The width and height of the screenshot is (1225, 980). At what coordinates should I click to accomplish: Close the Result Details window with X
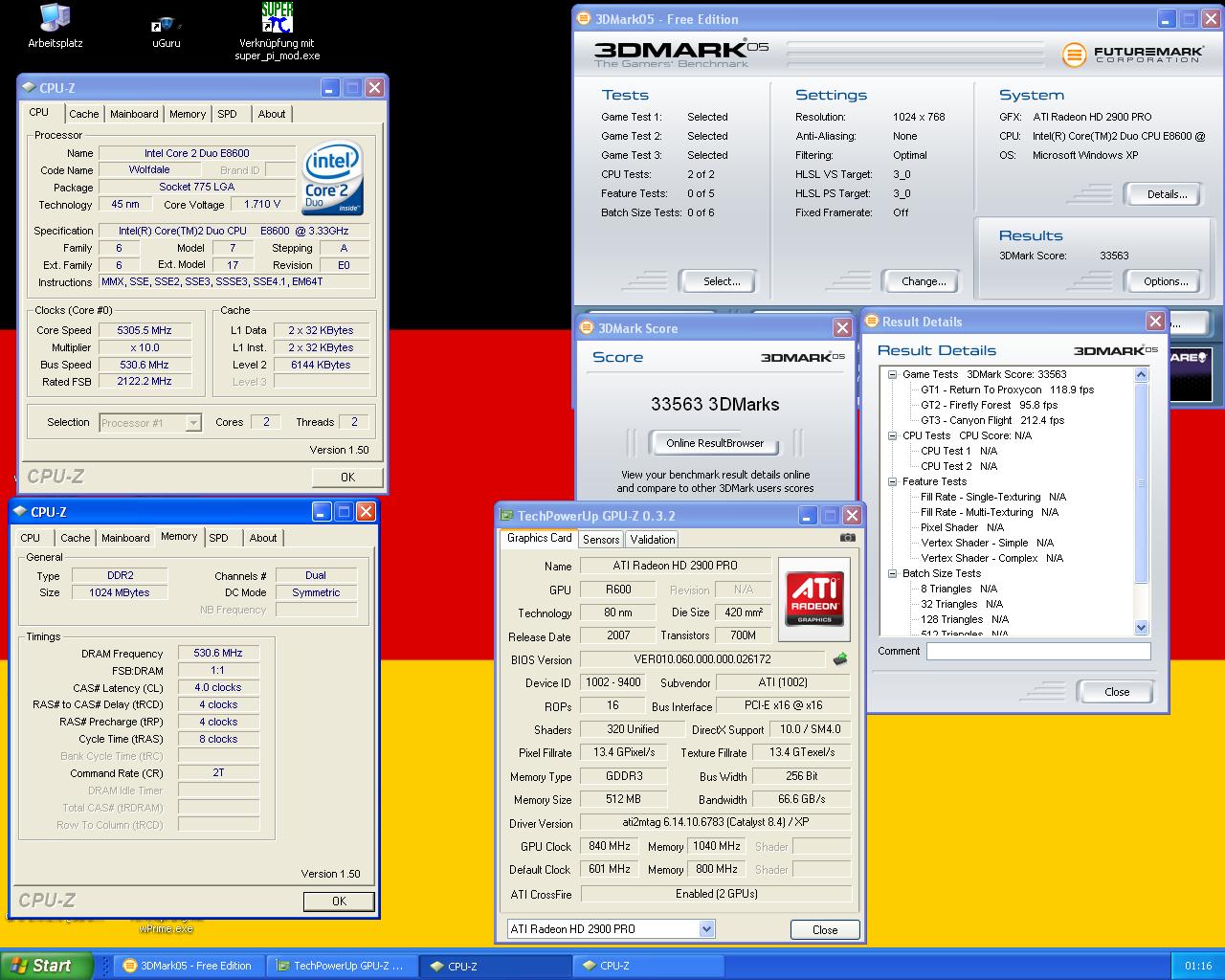point(1155,322)
